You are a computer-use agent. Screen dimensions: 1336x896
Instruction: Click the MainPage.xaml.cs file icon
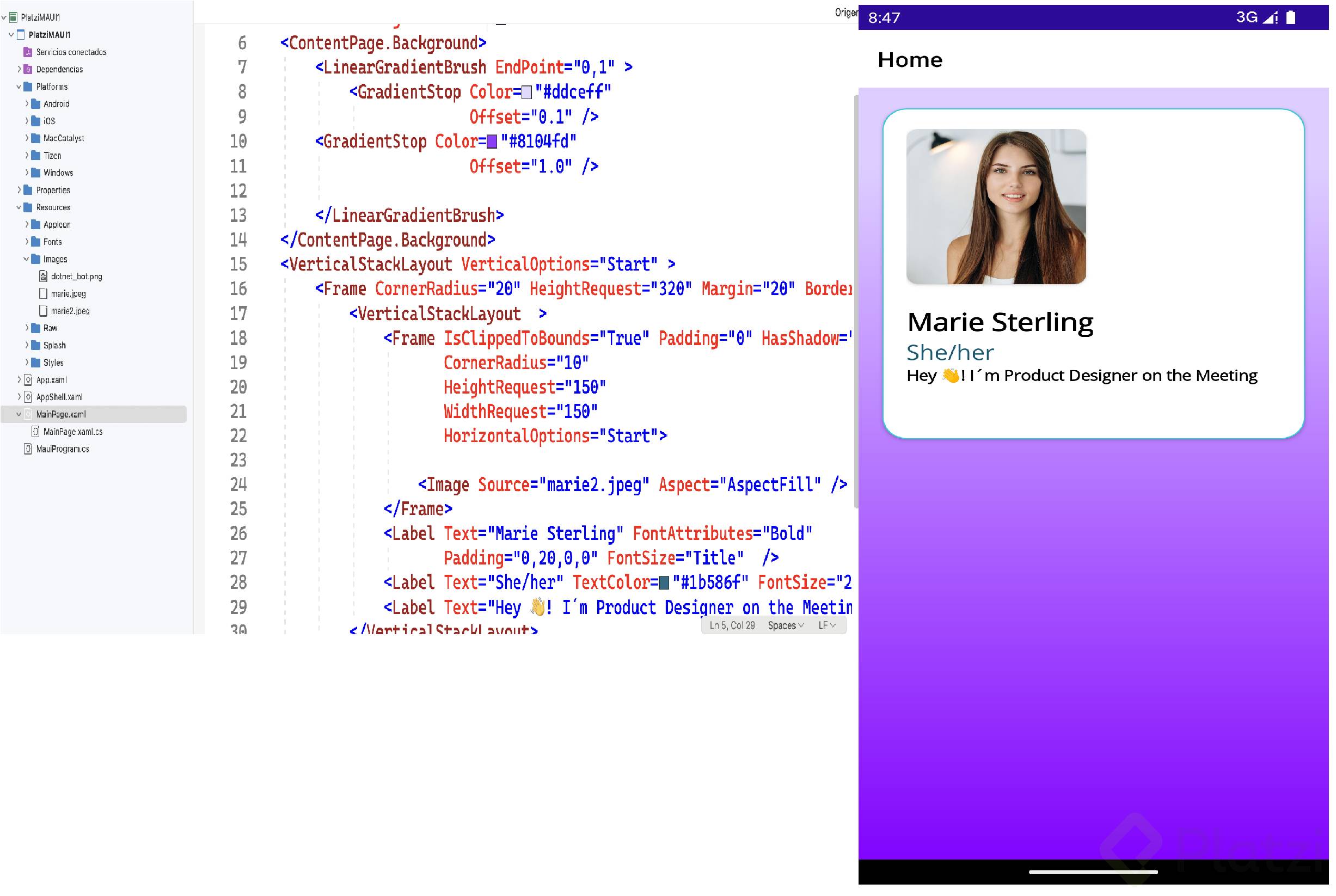pos(35,432)
